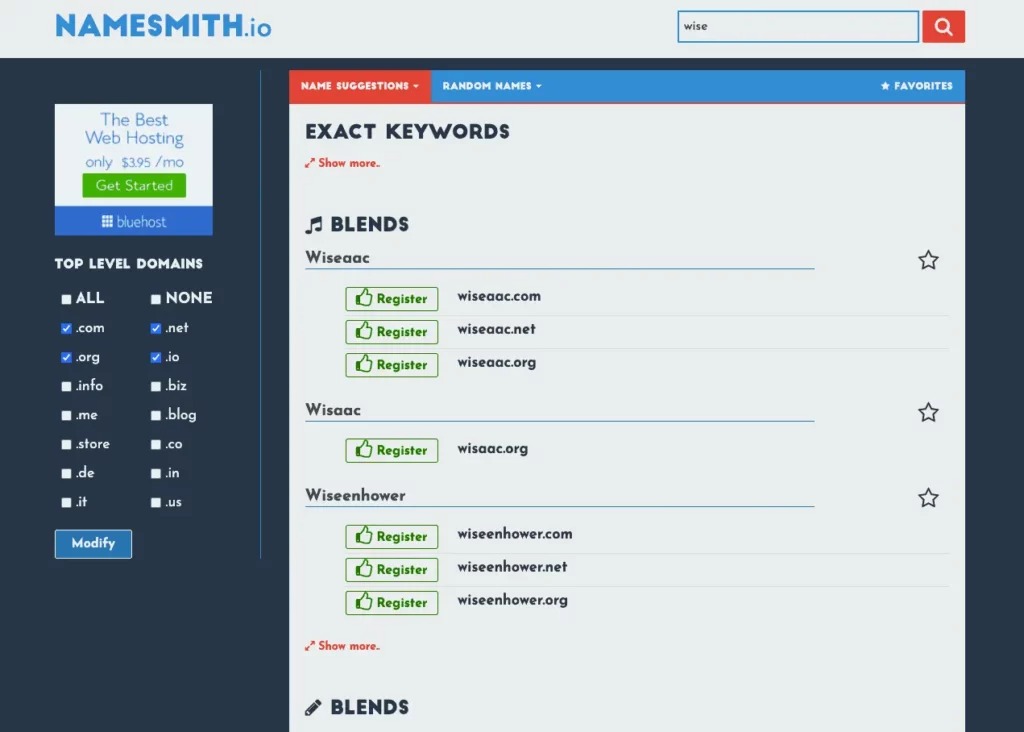Expand Blends list with Show more
The width and height of the screenshot is (1024, 732).
[343, 646]
